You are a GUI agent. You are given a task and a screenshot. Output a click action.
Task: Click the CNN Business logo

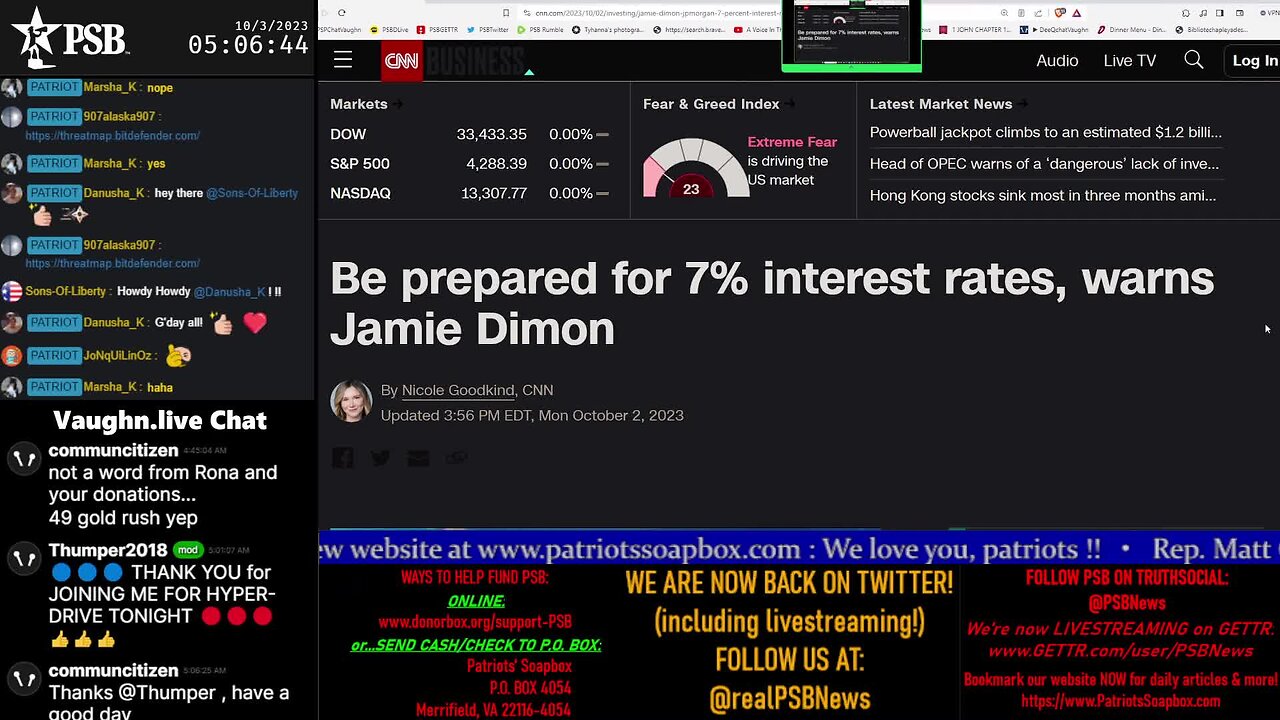tap(453, 61)
